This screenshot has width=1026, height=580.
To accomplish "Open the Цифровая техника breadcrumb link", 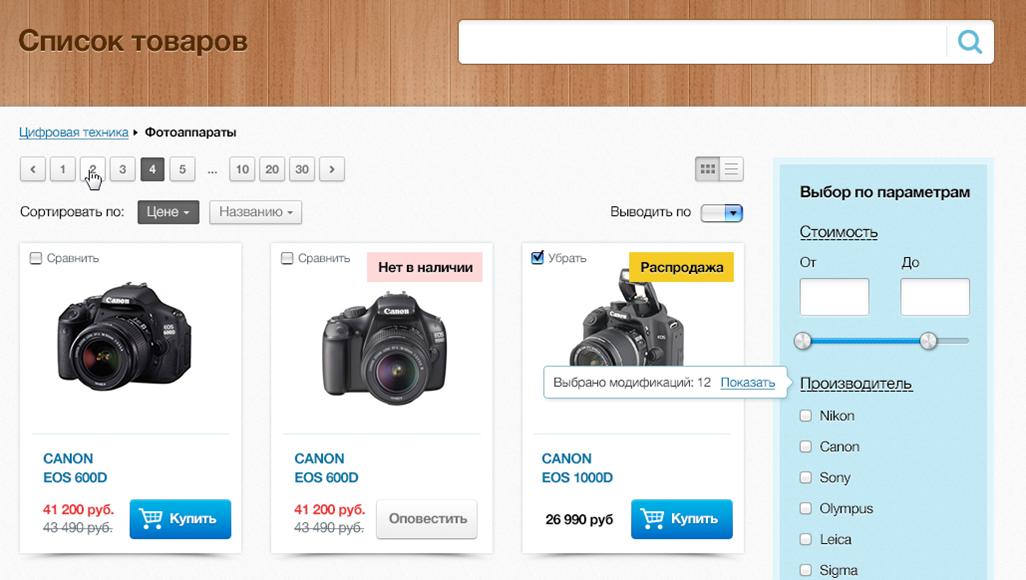I will point(73,132).
